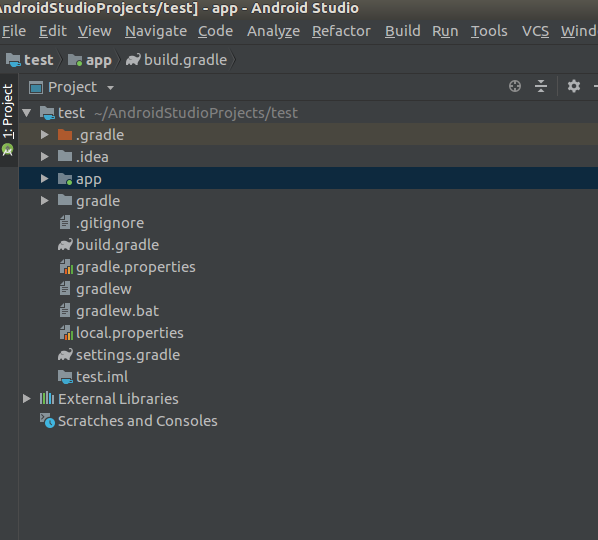Click the External Libraries bars icon
598x540 pixels.
[47, 399]
